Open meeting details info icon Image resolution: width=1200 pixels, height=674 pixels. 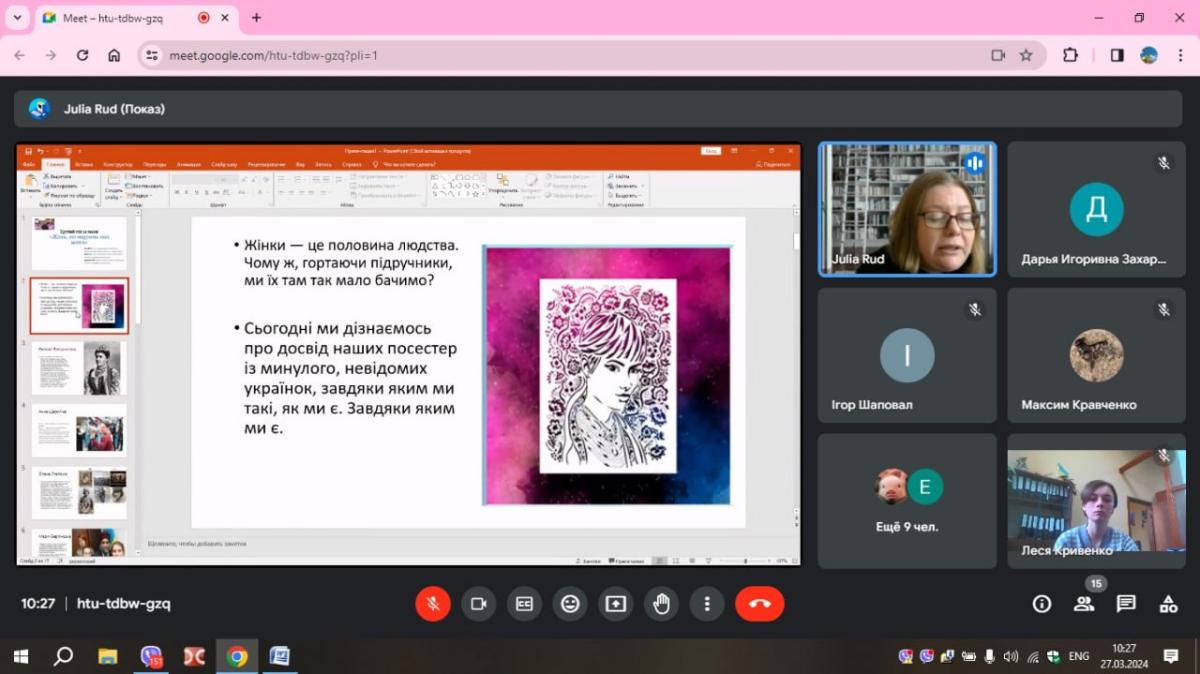tap(1042, 604)
